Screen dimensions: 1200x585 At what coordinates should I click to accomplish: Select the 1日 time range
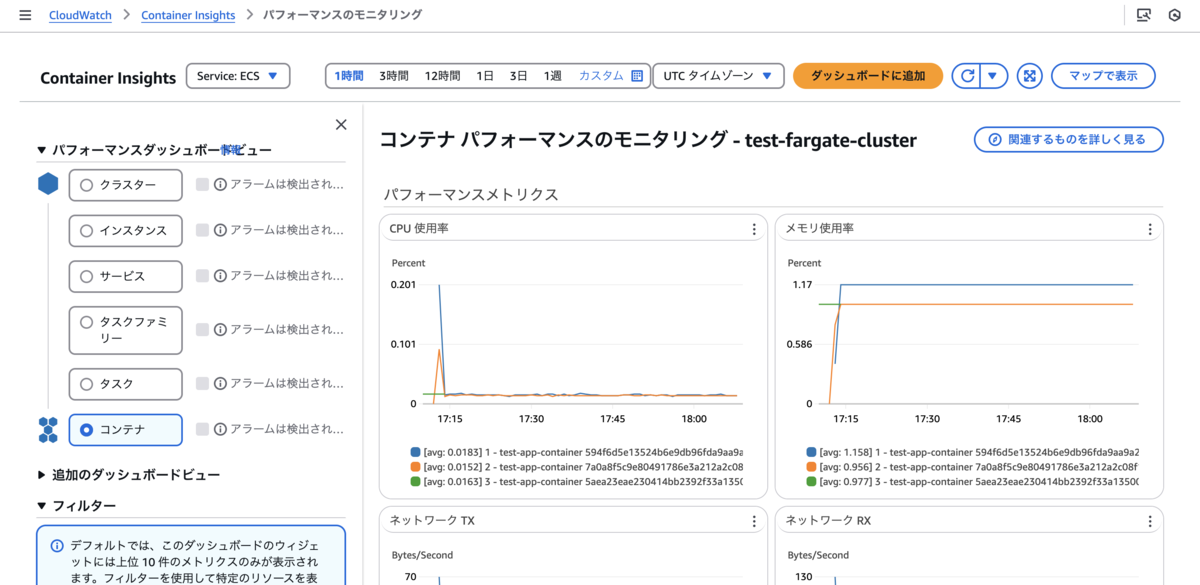tap(485, 76)
